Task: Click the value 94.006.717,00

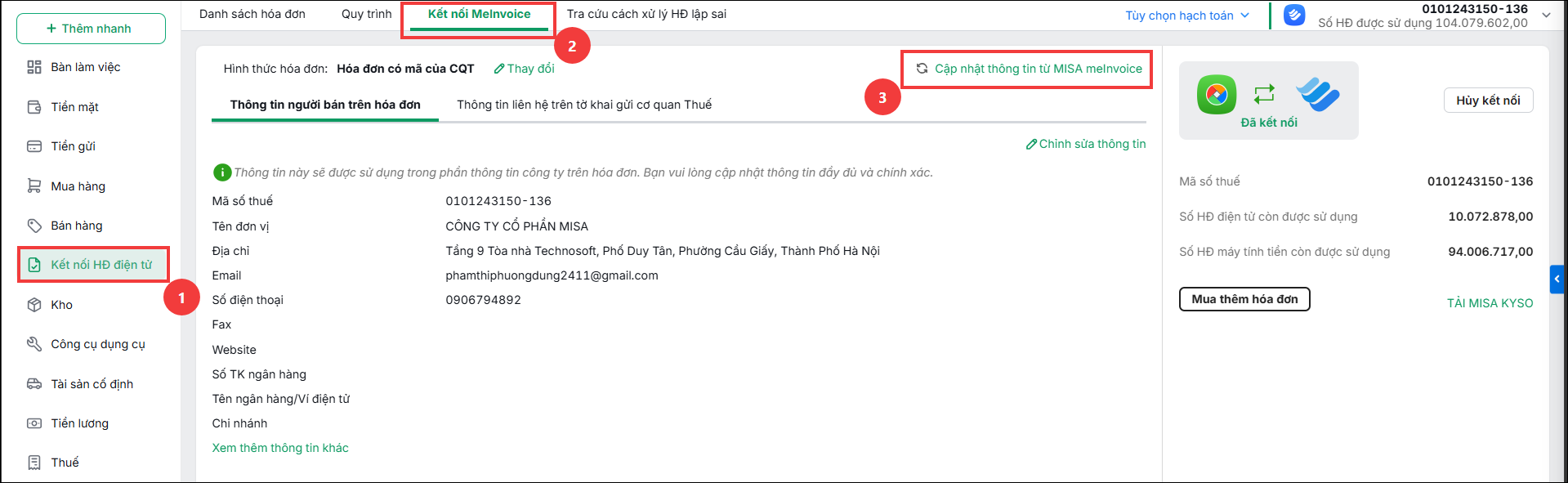Action: [1490, 252]
